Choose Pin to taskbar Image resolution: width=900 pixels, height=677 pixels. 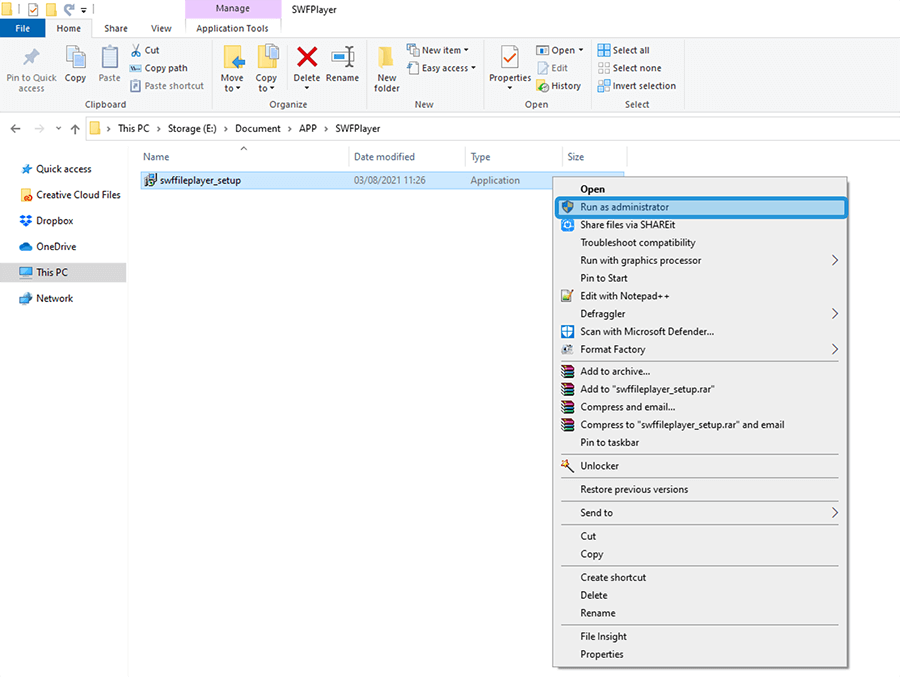700,442
